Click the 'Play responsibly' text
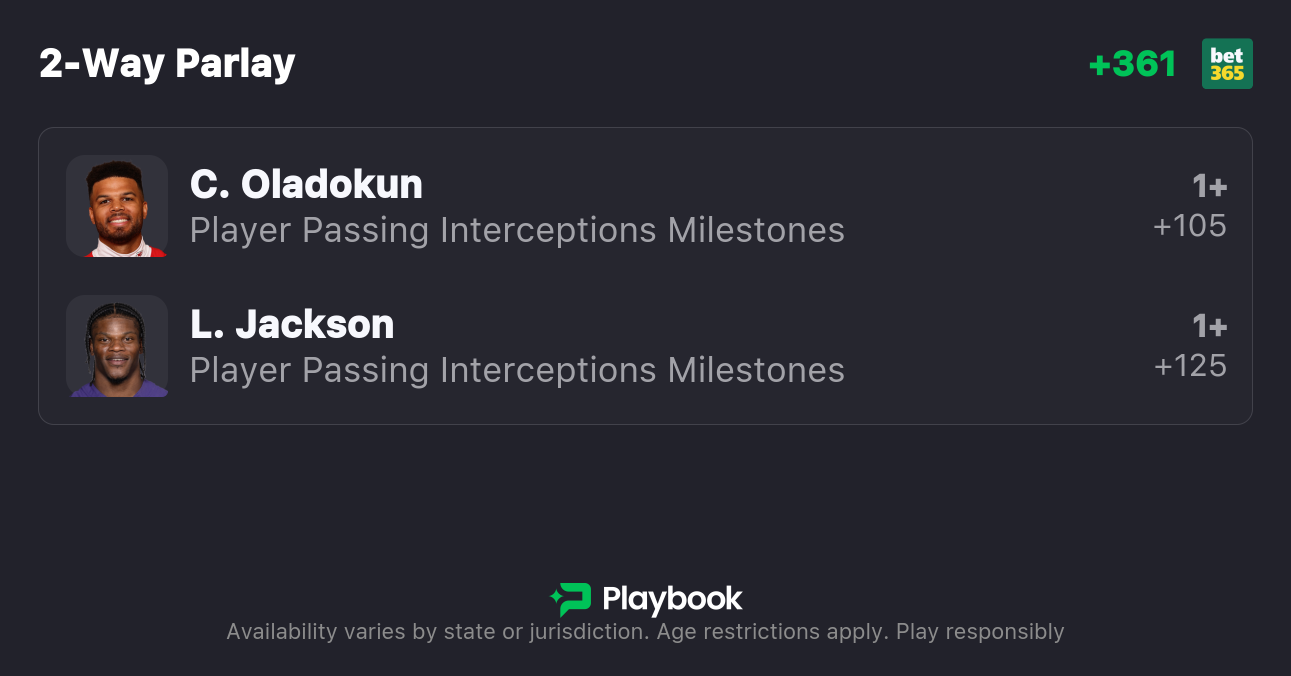Viewport: 1291px width, 676px height. (x=980, y=632)
